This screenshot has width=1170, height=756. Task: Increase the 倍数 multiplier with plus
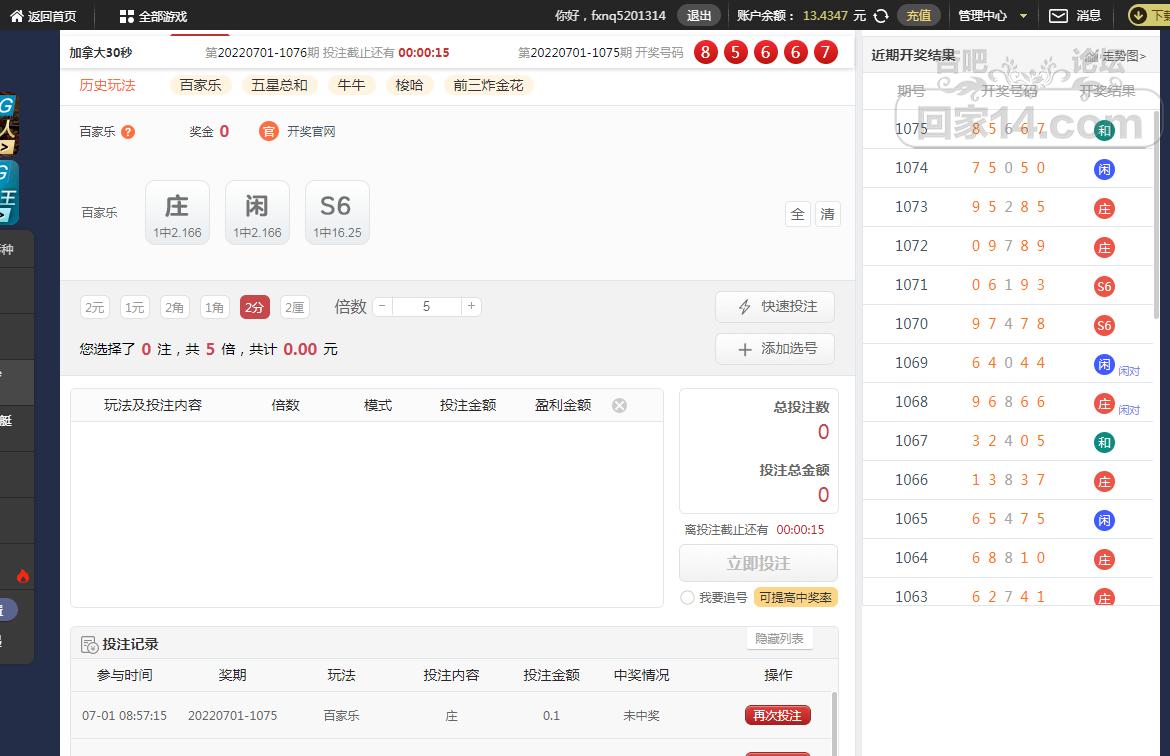click(x=471, y=307)
